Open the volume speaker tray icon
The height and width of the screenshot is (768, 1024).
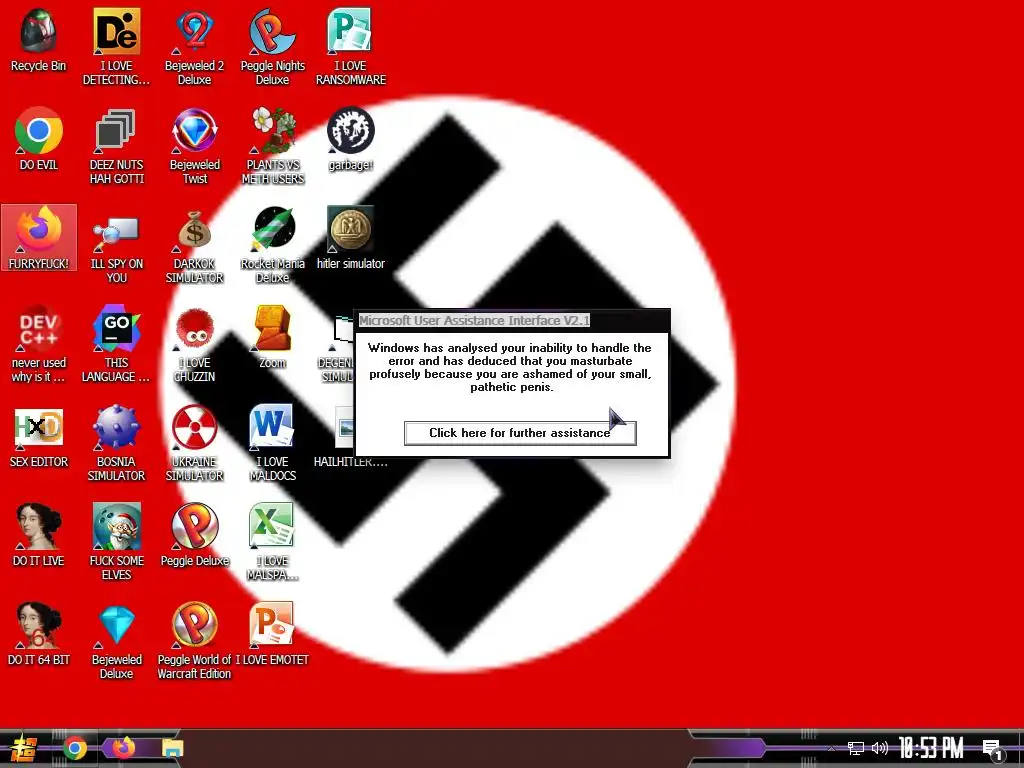[x=880, y=748]
